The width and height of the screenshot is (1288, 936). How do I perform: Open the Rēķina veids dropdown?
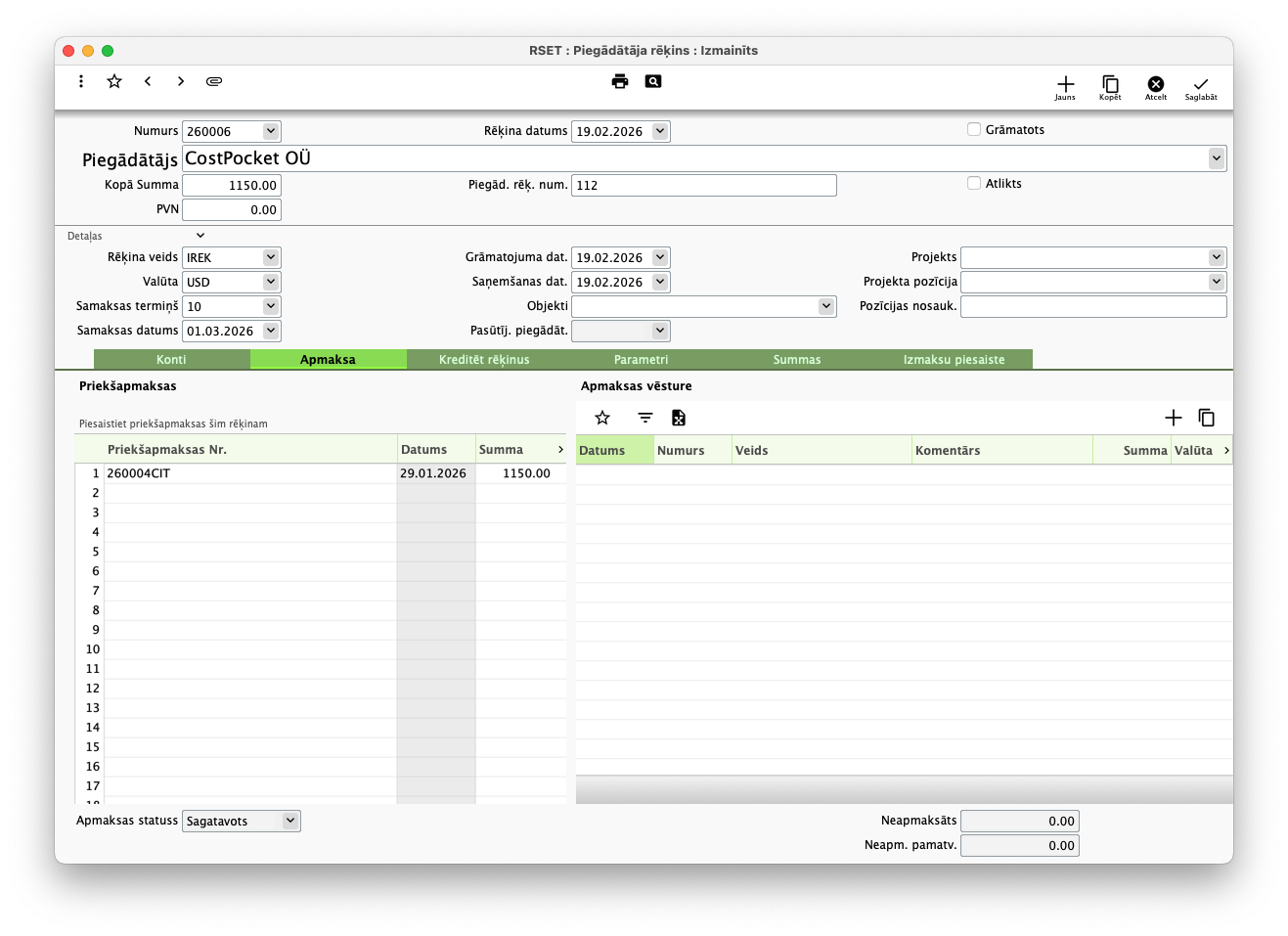(271, 257)
